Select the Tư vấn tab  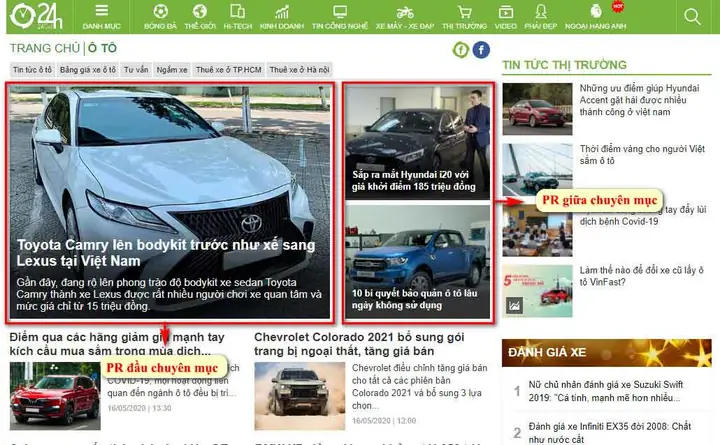136,70
